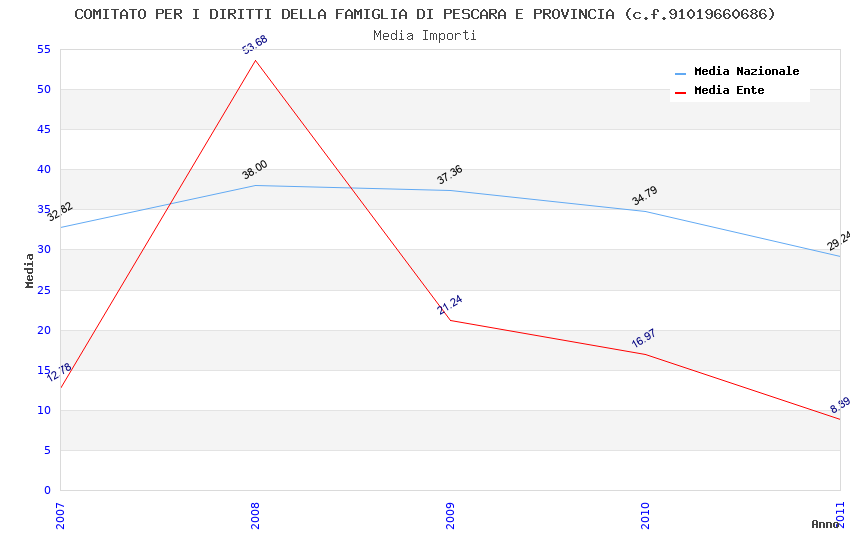
Task: Click the 2010 x-axis year label
Action: (x=645, y=514)
